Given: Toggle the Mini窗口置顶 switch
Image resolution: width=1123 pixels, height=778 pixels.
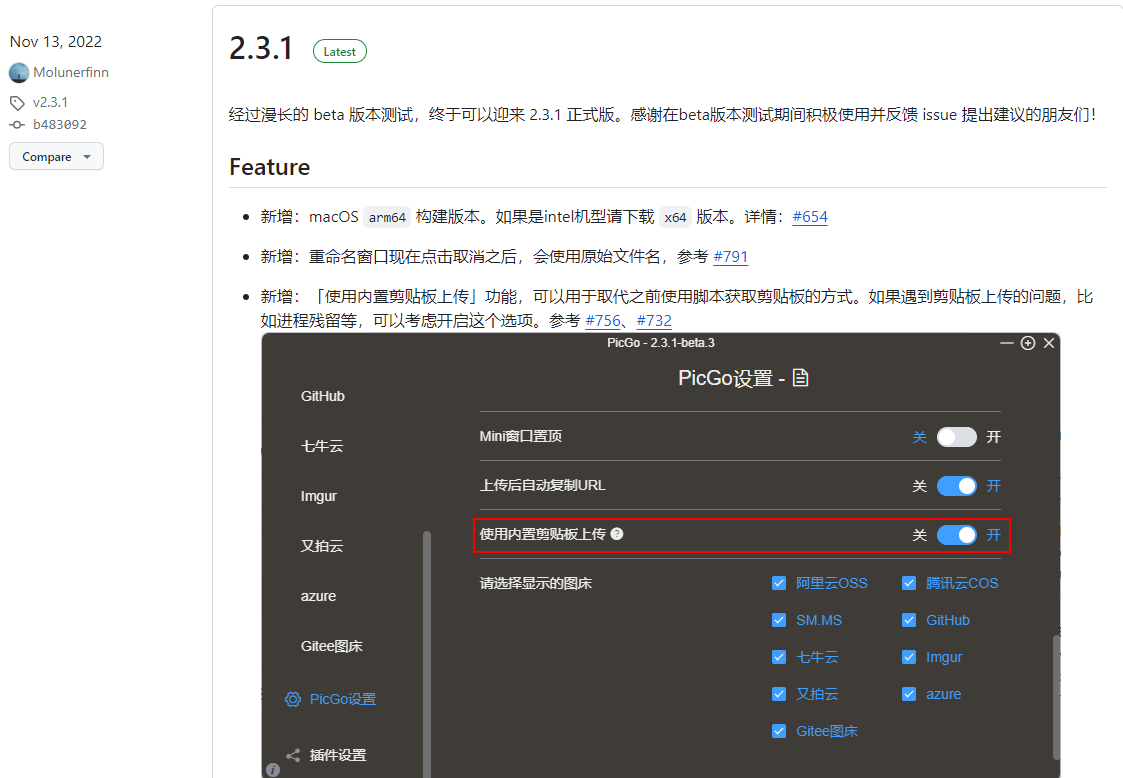Looking at the screenshot, I should (x=957, y=437).
